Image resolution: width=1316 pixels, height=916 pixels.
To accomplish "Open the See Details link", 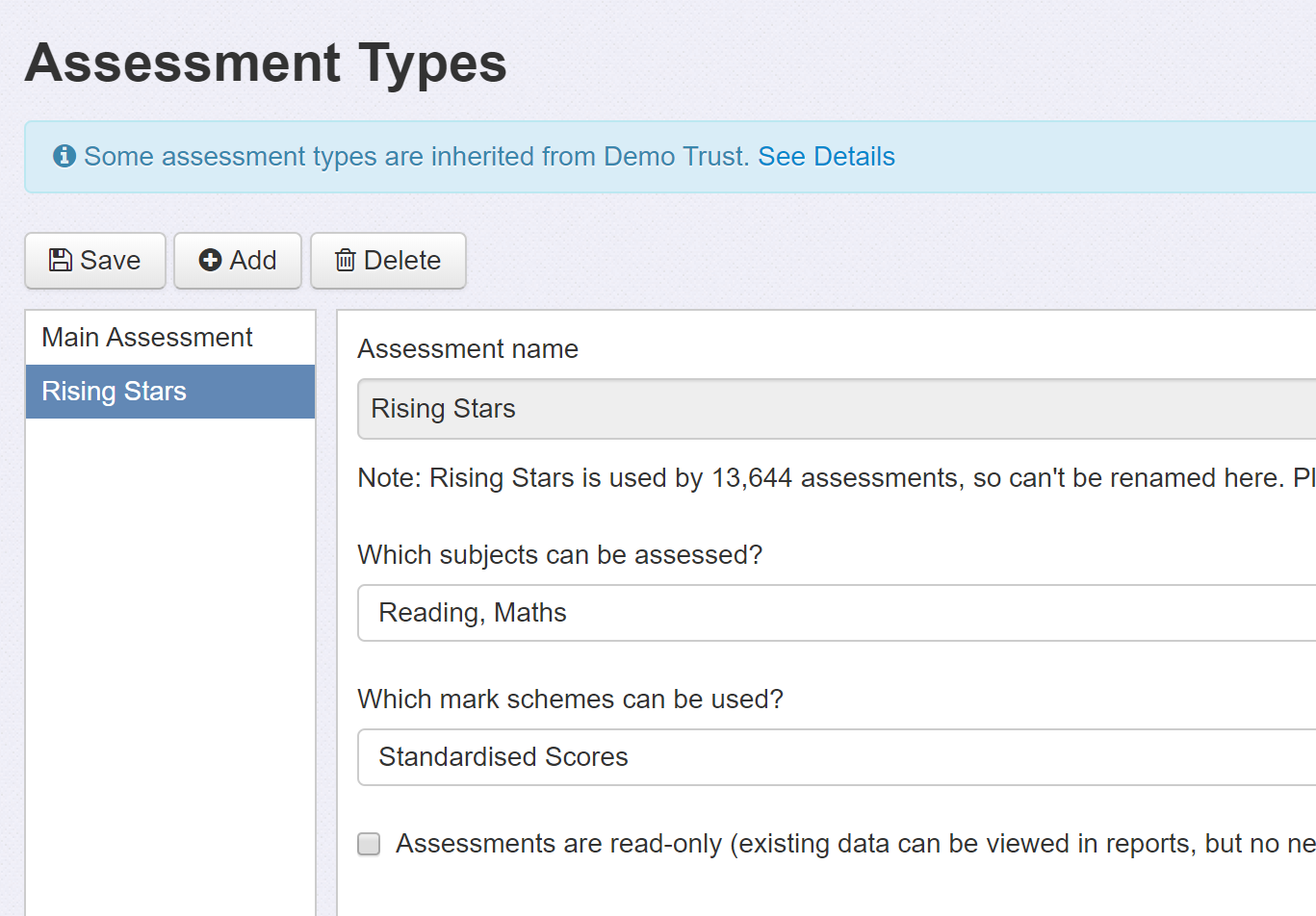I will coord(826,156).
